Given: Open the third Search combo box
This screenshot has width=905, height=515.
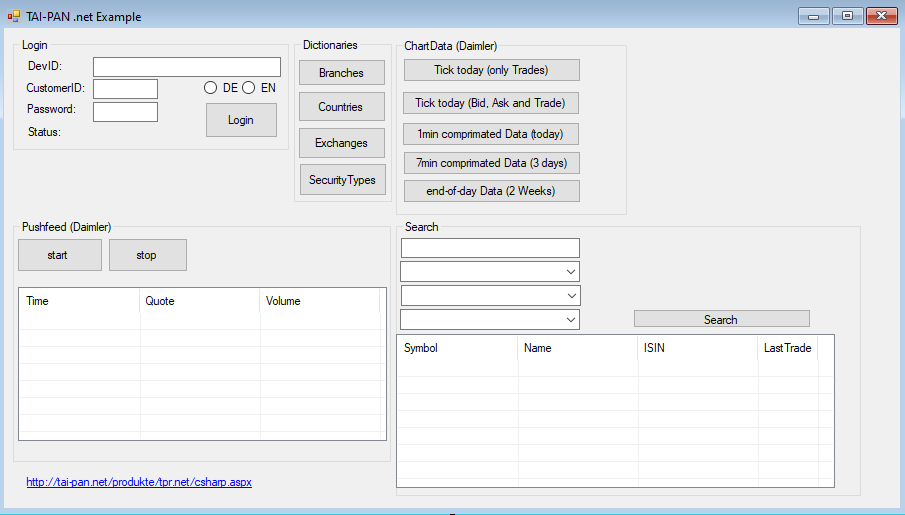Looking at the screenshot, I should (x=490, y=319).
